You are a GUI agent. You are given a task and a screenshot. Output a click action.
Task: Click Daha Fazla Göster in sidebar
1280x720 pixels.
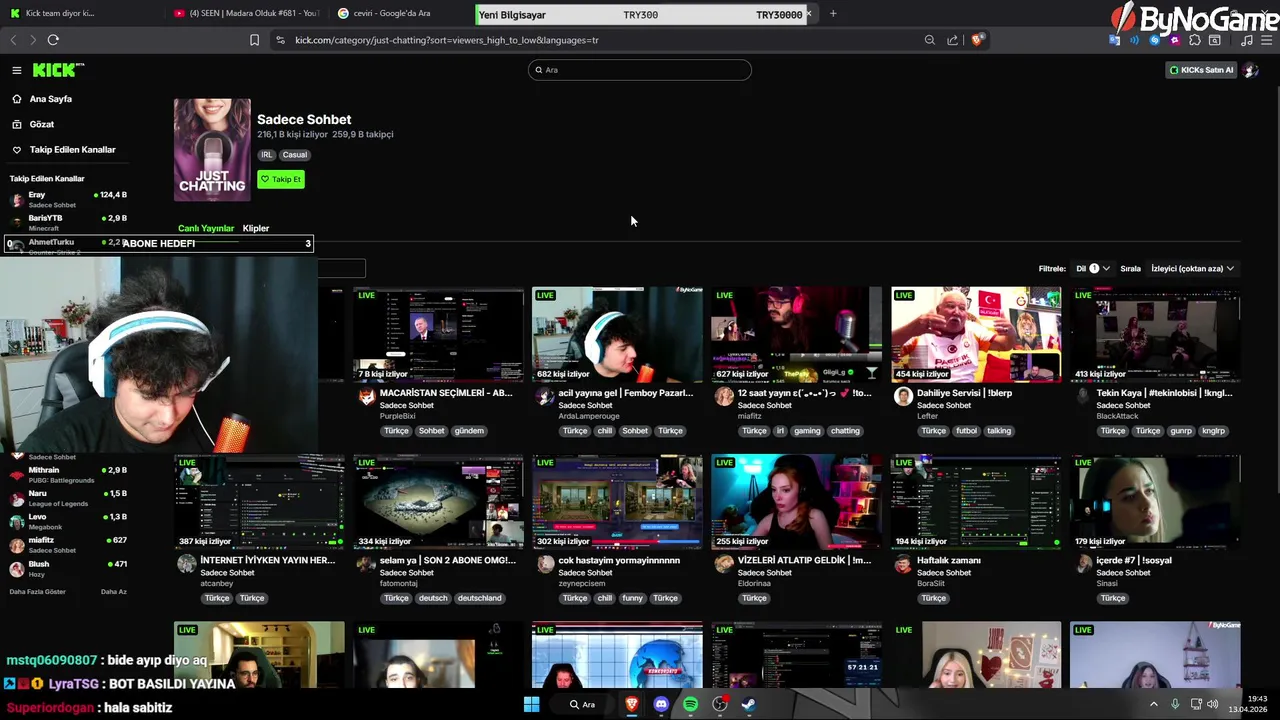click(37, 591)
